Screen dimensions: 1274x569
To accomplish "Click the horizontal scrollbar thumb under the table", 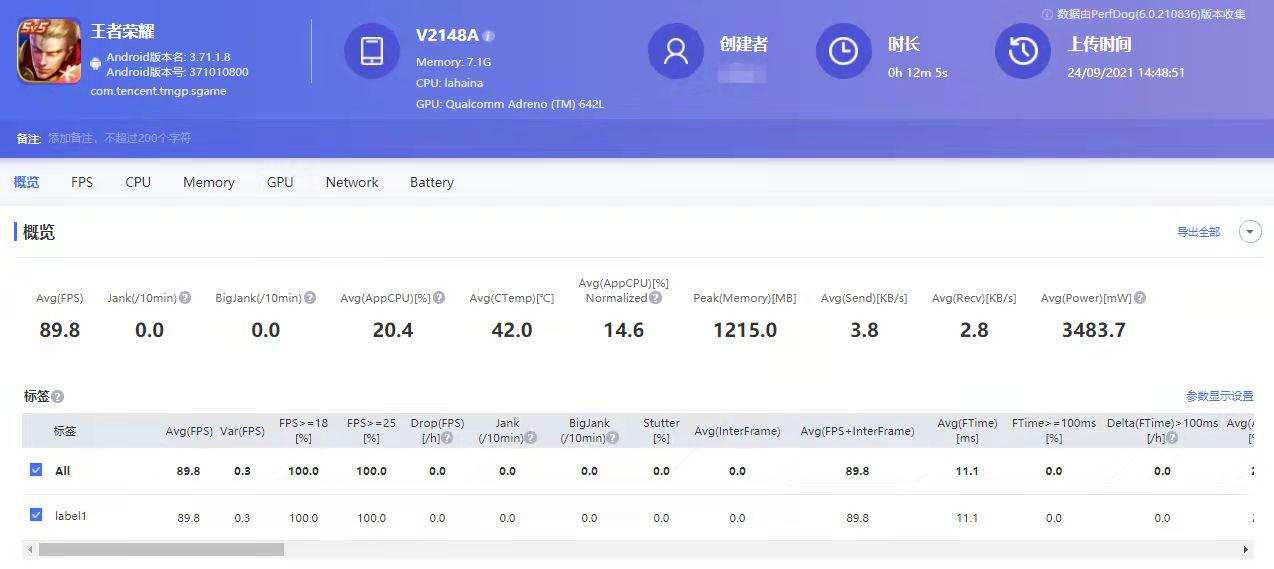I will (x=162, y=549).
